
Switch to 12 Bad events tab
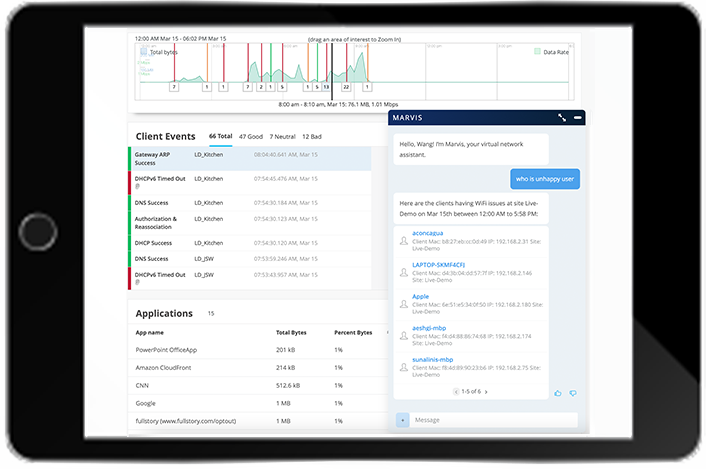[312, 135]
